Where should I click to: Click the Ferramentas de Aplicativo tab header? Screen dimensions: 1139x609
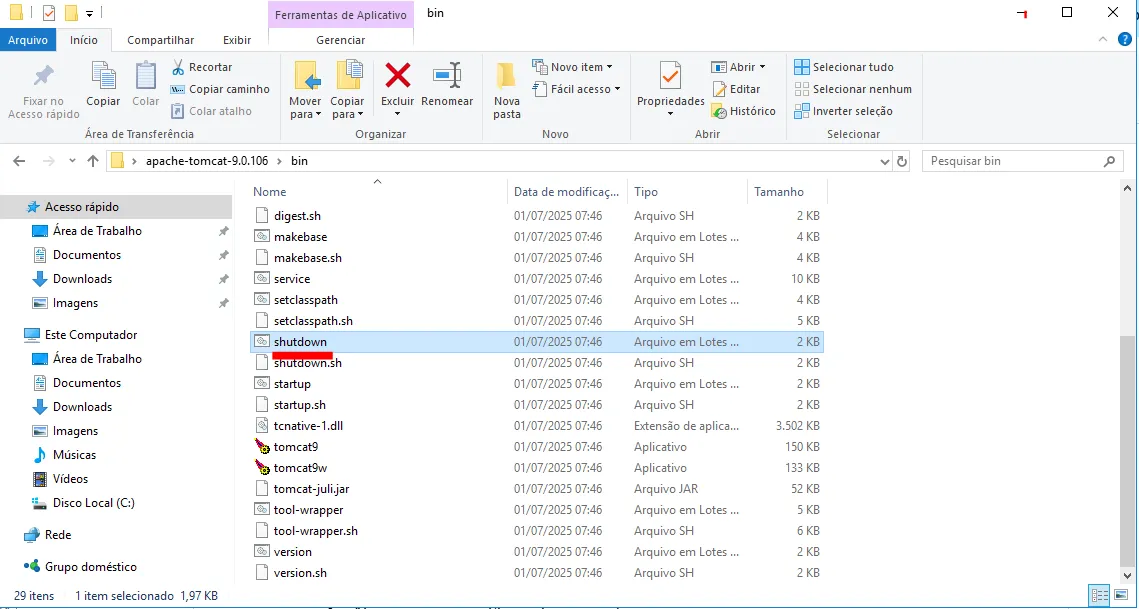(x=341, y=15)
